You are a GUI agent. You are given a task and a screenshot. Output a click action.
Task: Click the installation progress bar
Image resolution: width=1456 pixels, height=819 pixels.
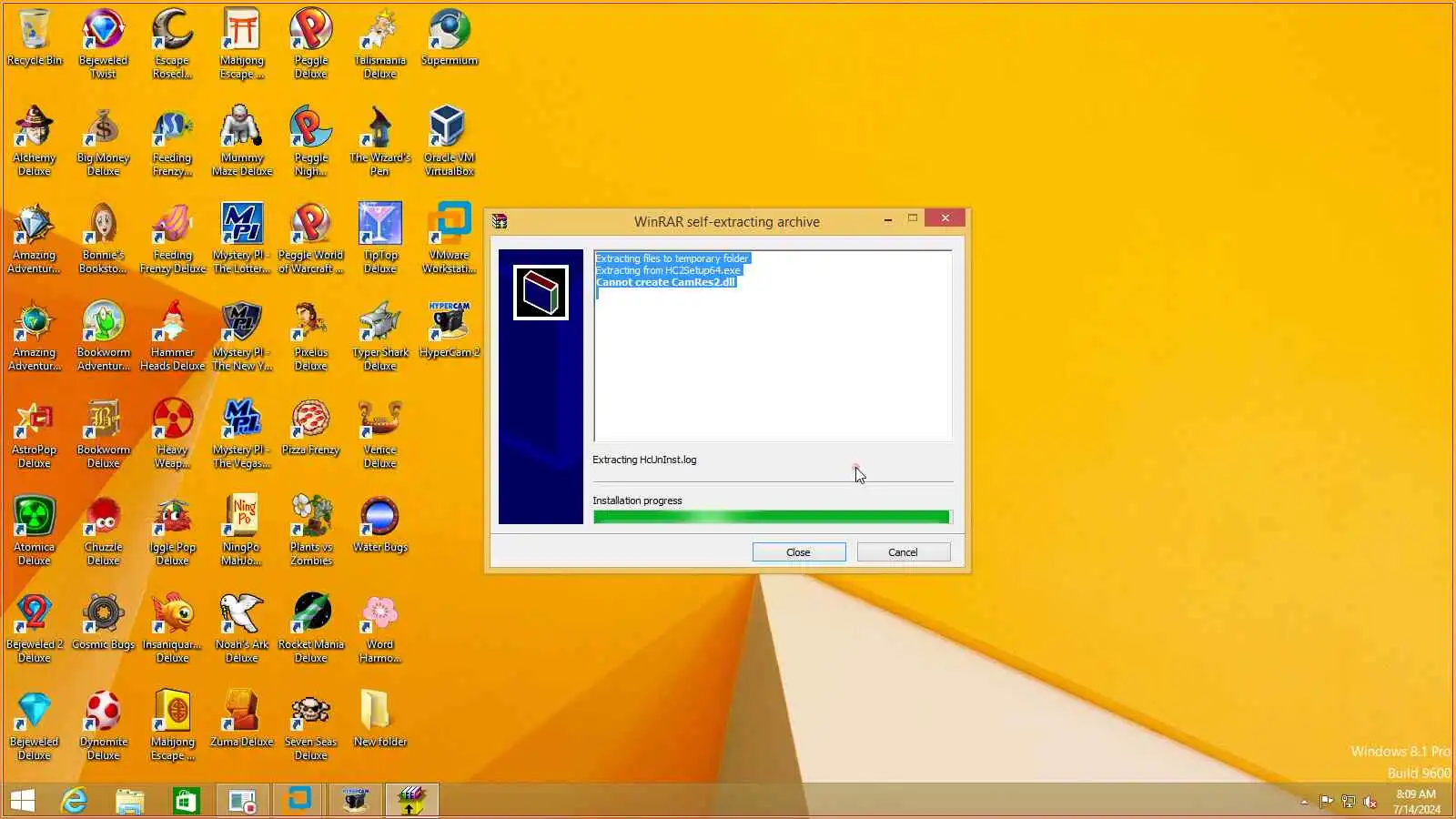[772, 517]
